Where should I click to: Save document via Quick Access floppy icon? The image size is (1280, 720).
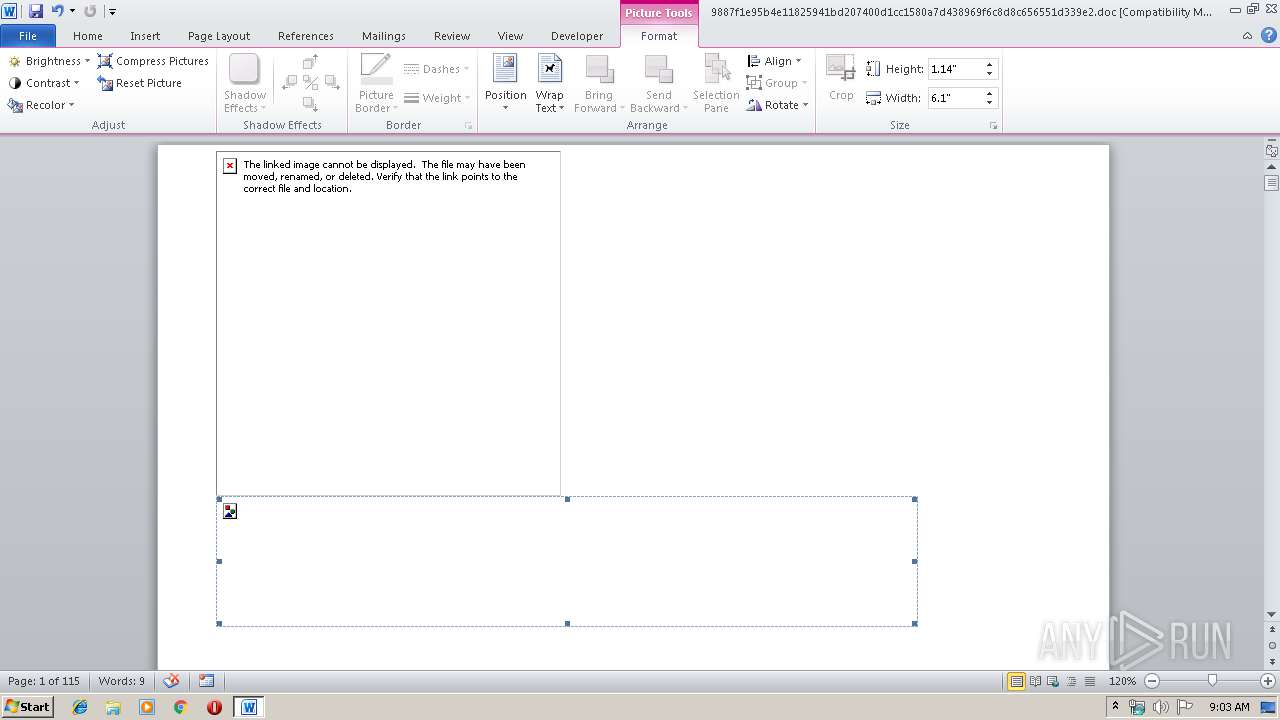pyautogui.click(x=36, y=11)
